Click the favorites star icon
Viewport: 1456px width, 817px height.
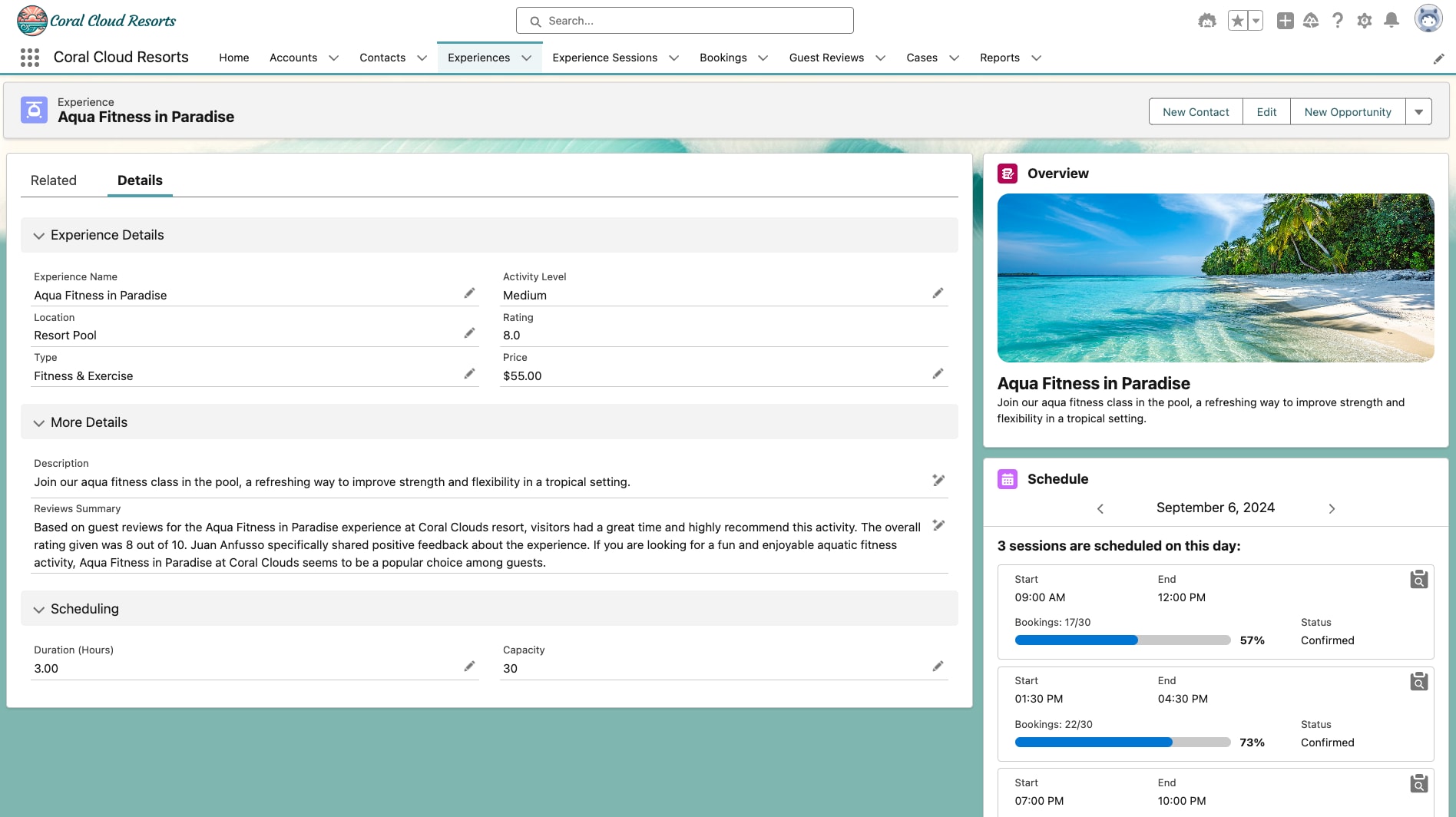pyautogui.click(x=1237, y=21)
